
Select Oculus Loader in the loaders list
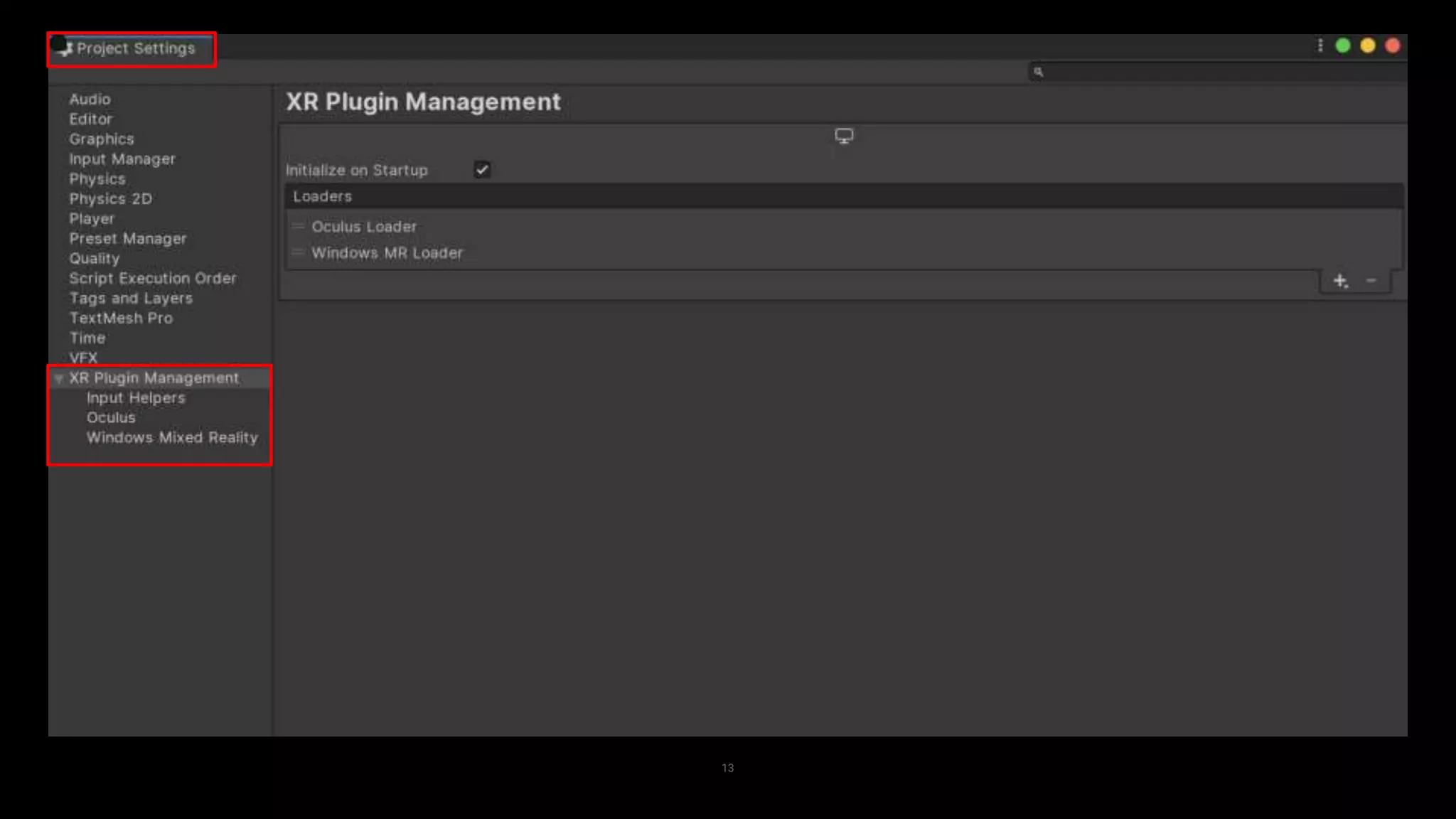tap(364, 227)
